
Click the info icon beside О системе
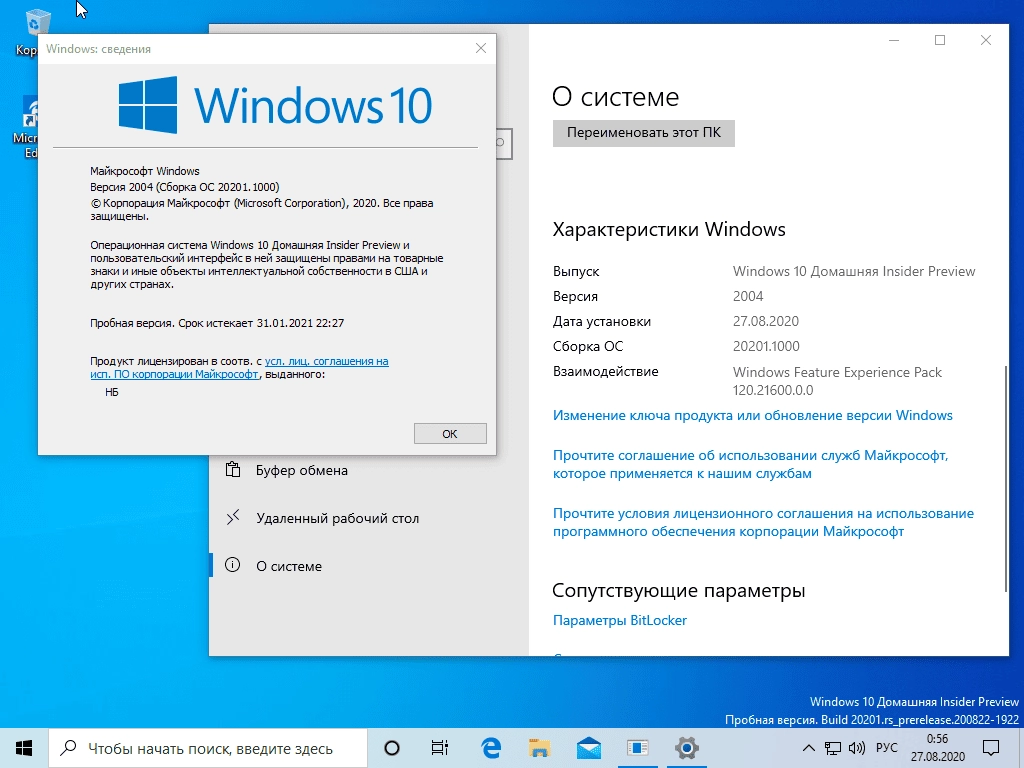[232, 565]
